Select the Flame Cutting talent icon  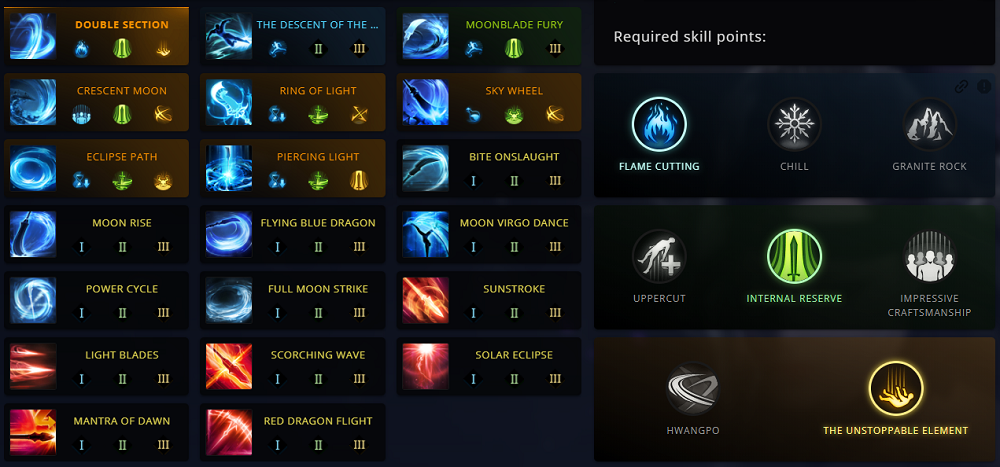(x=658, y=124)
